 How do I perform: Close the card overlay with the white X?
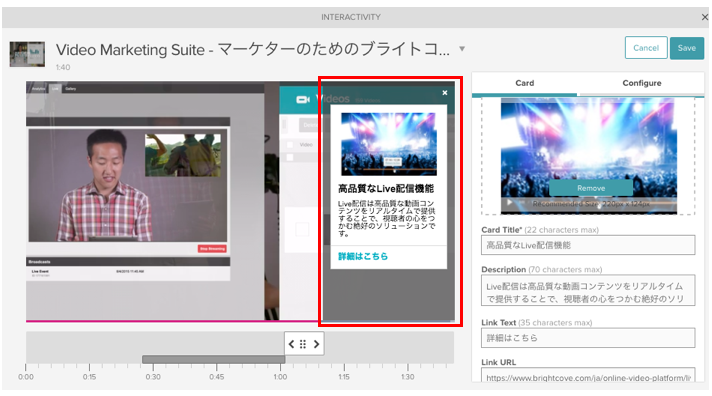tap(445, 93)
